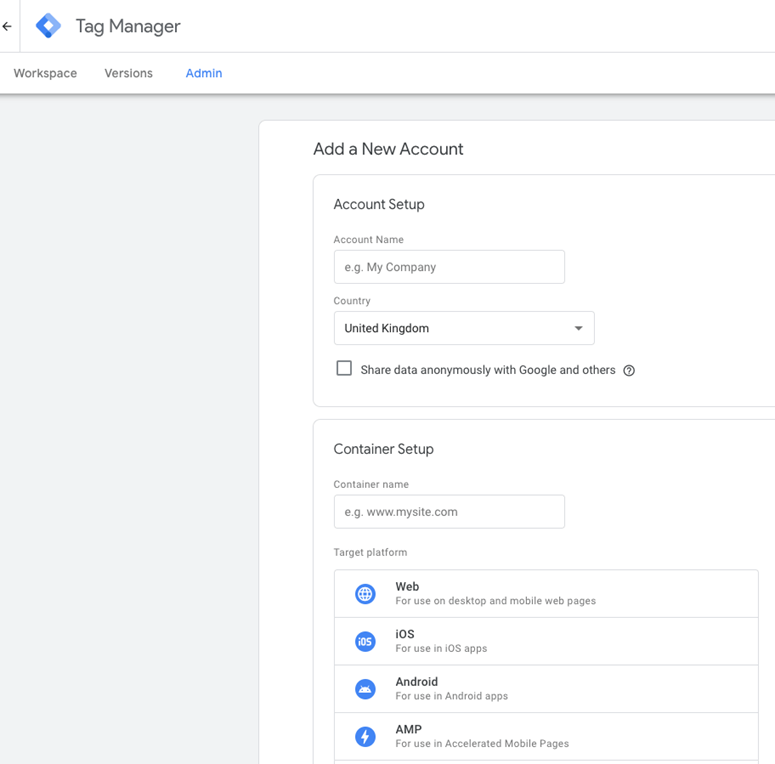
Task: Focus the Account Name input field
Action: (x=449, y=267)
